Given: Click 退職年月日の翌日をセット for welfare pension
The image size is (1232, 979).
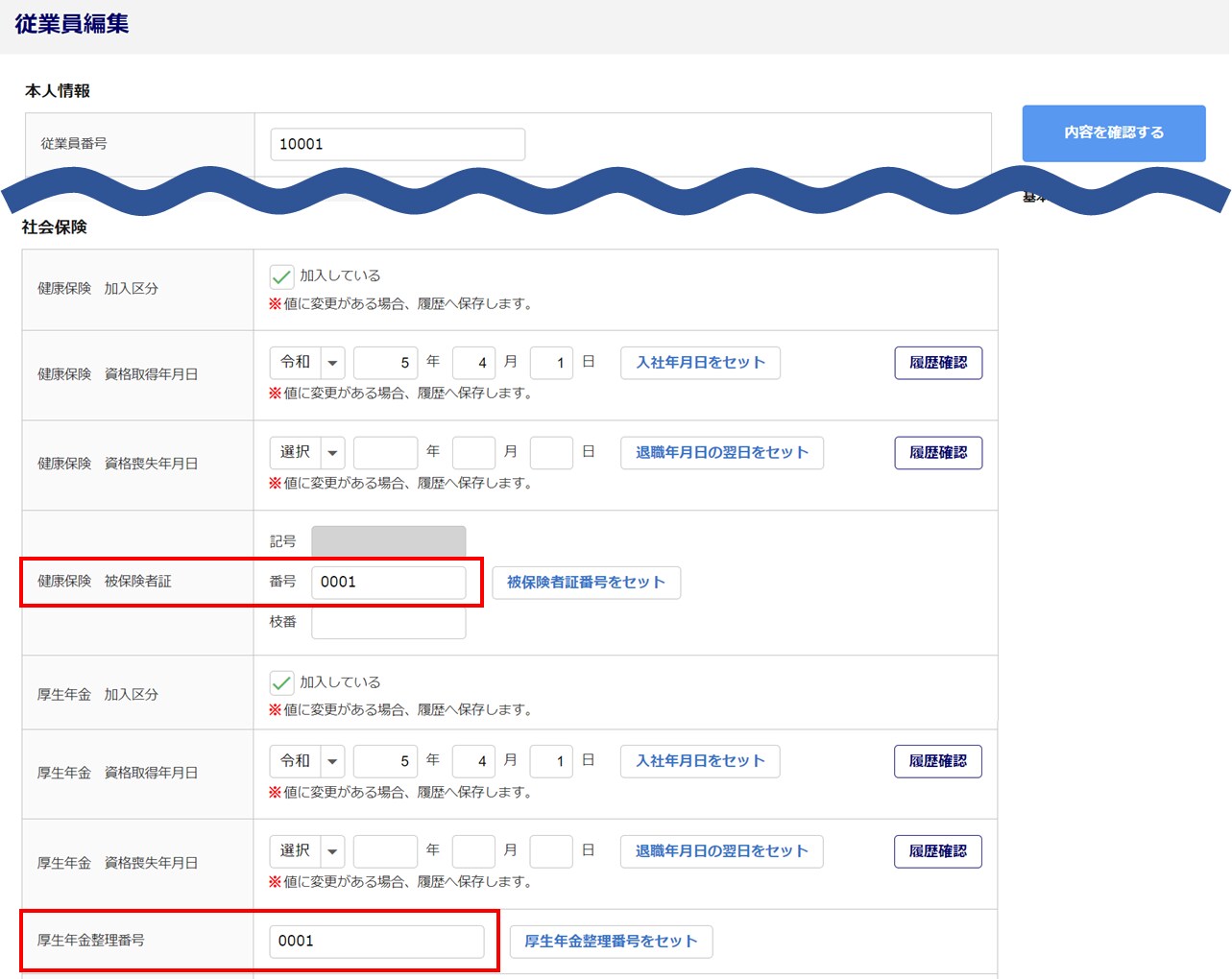Looking at the screenshot, I should tap(721, 851).
